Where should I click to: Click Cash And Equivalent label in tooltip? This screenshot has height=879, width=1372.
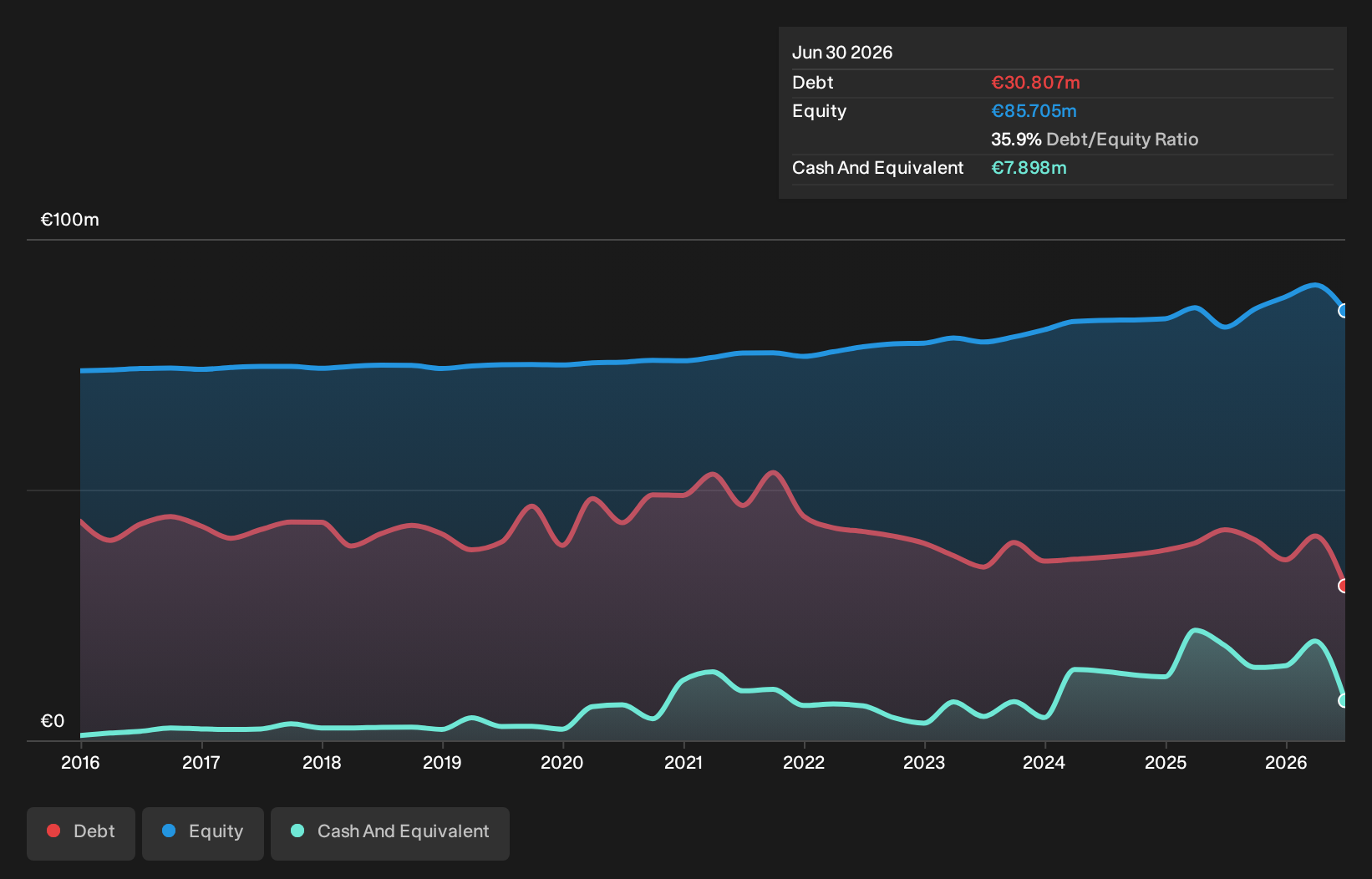tap(877, 168)
